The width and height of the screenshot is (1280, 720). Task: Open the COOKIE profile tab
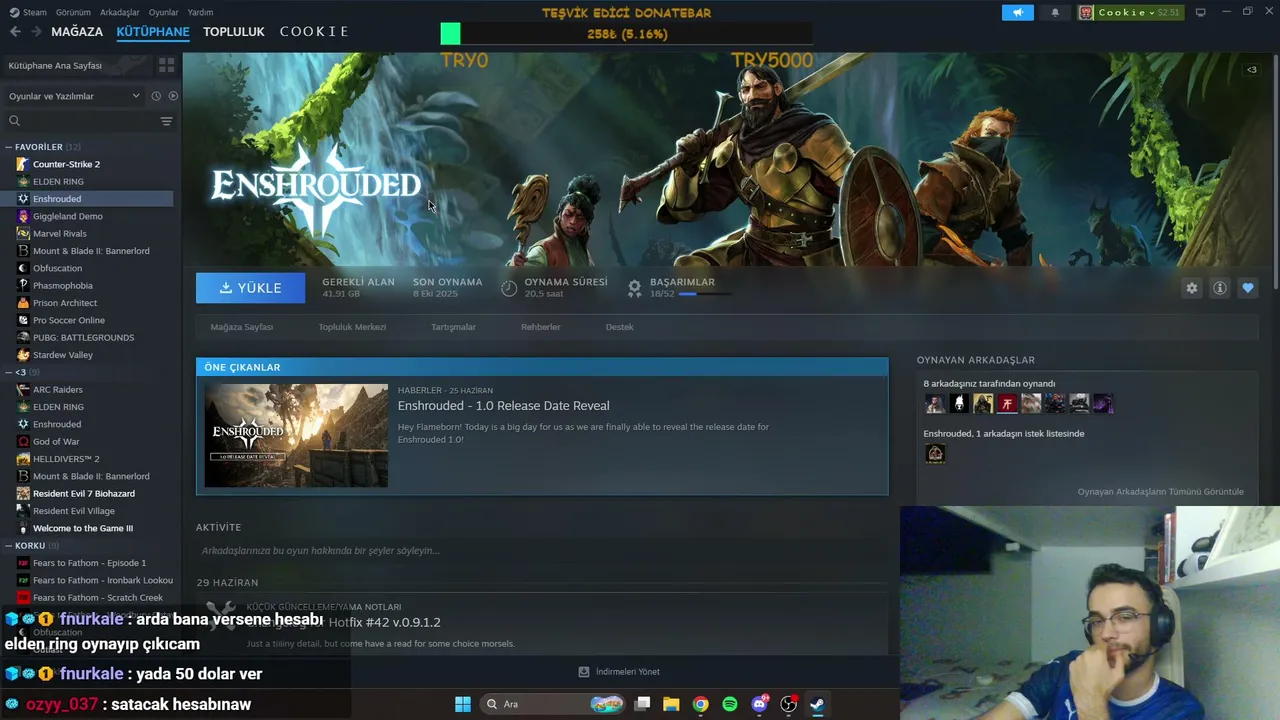(x=314, y=32)
